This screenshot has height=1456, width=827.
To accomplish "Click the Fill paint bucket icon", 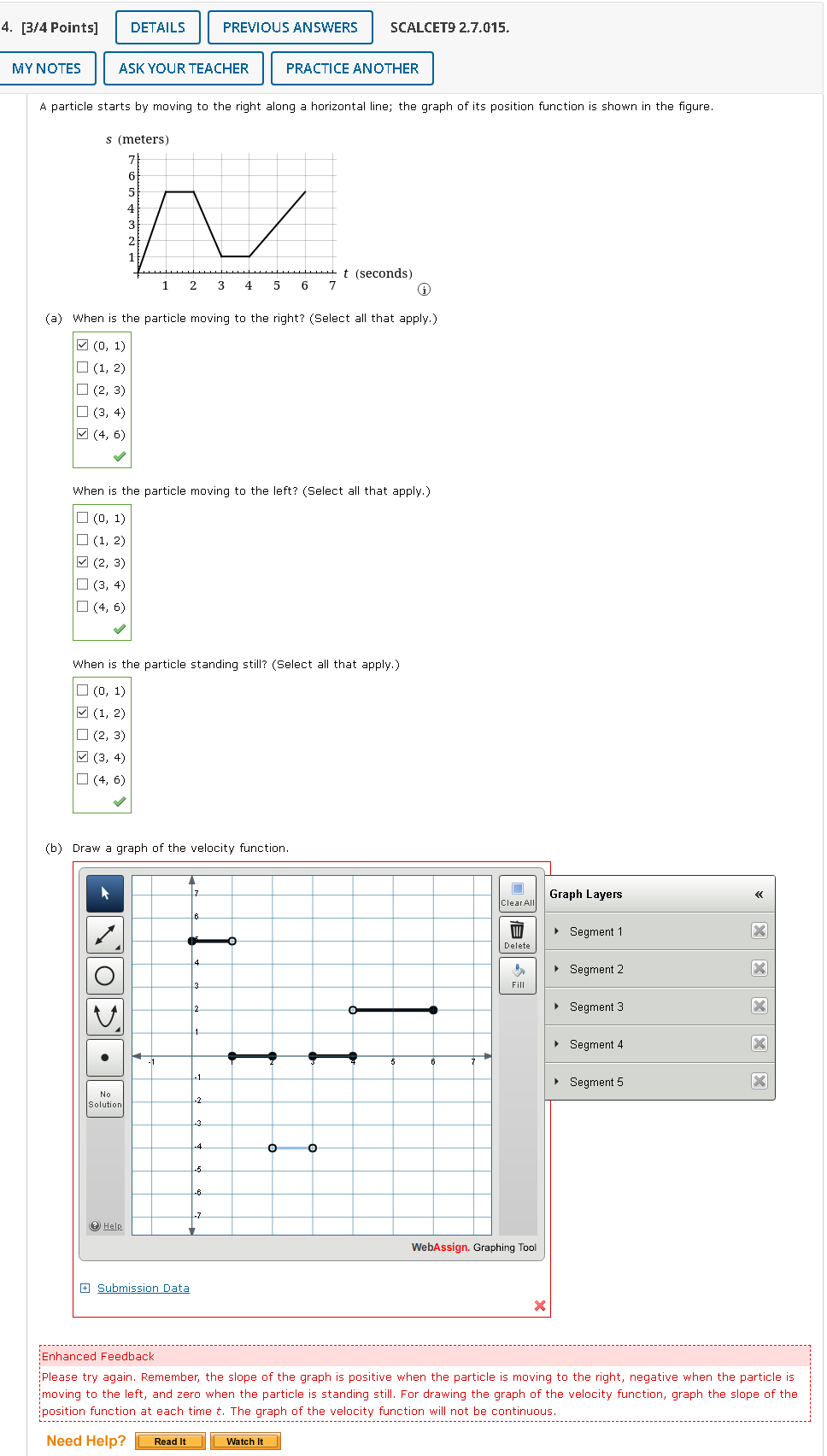I will pyautogui.click(x=518, y=976).
